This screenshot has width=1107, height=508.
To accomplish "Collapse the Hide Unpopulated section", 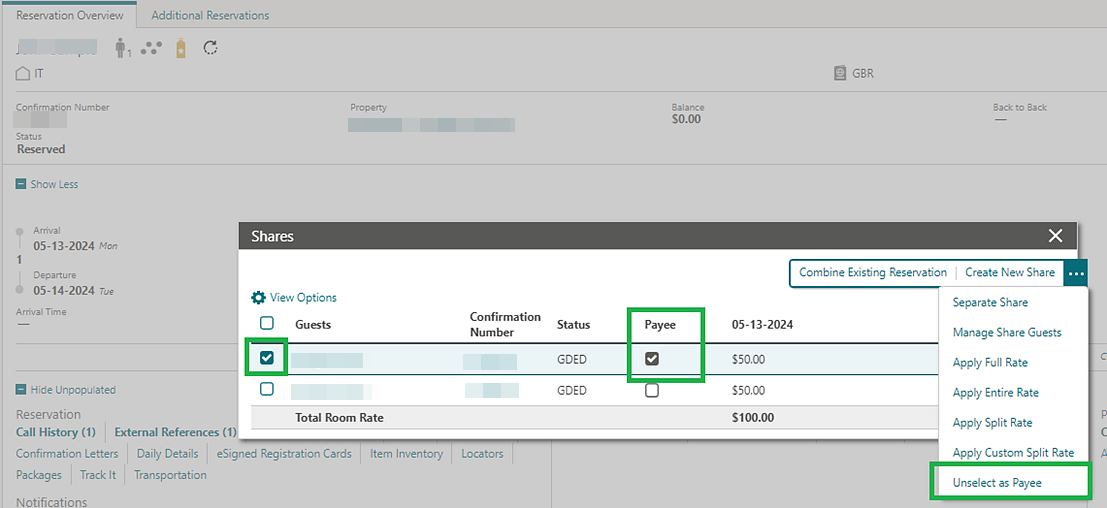I will (x=22, y=390).
